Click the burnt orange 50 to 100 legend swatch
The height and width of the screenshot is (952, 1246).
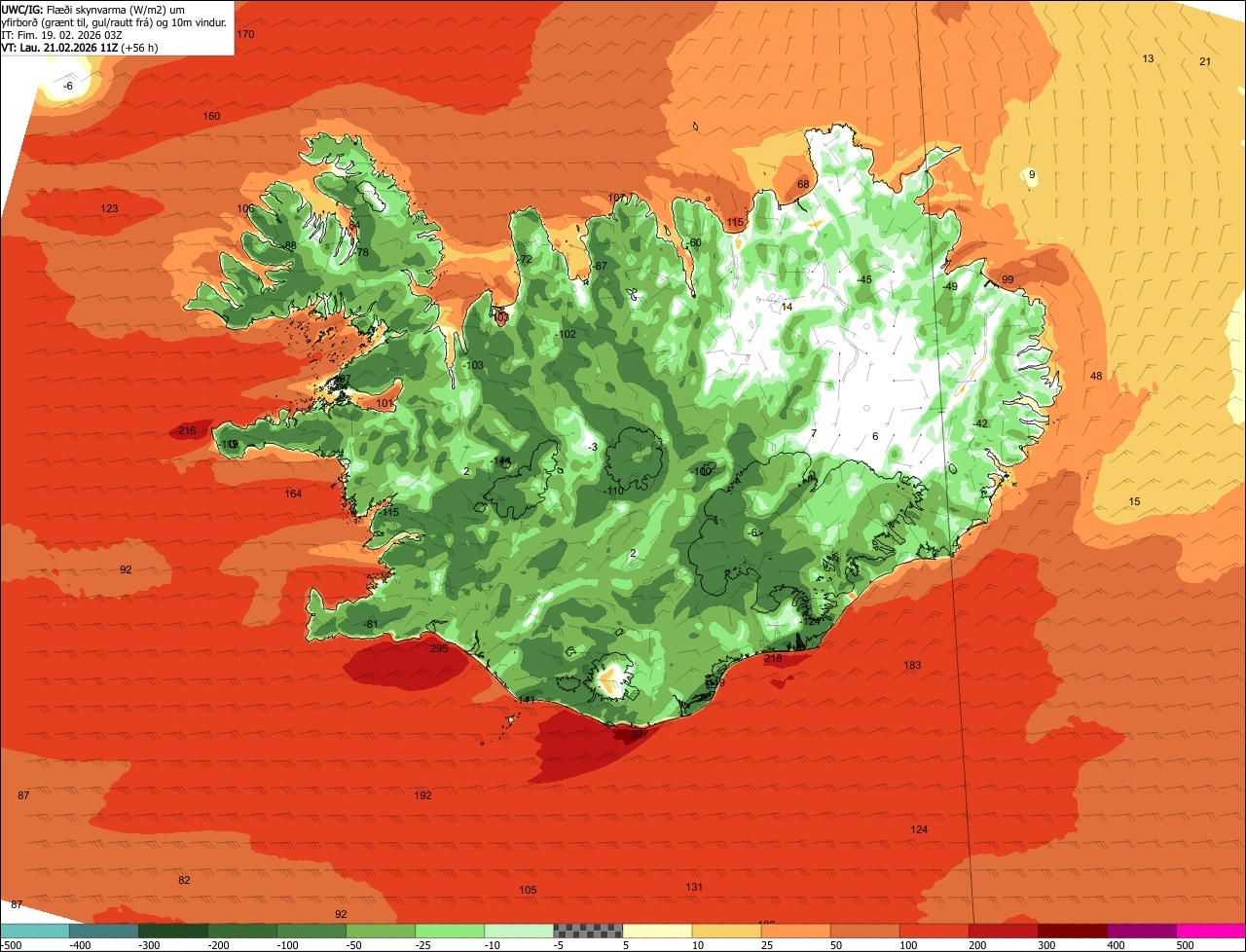point(865,931)
